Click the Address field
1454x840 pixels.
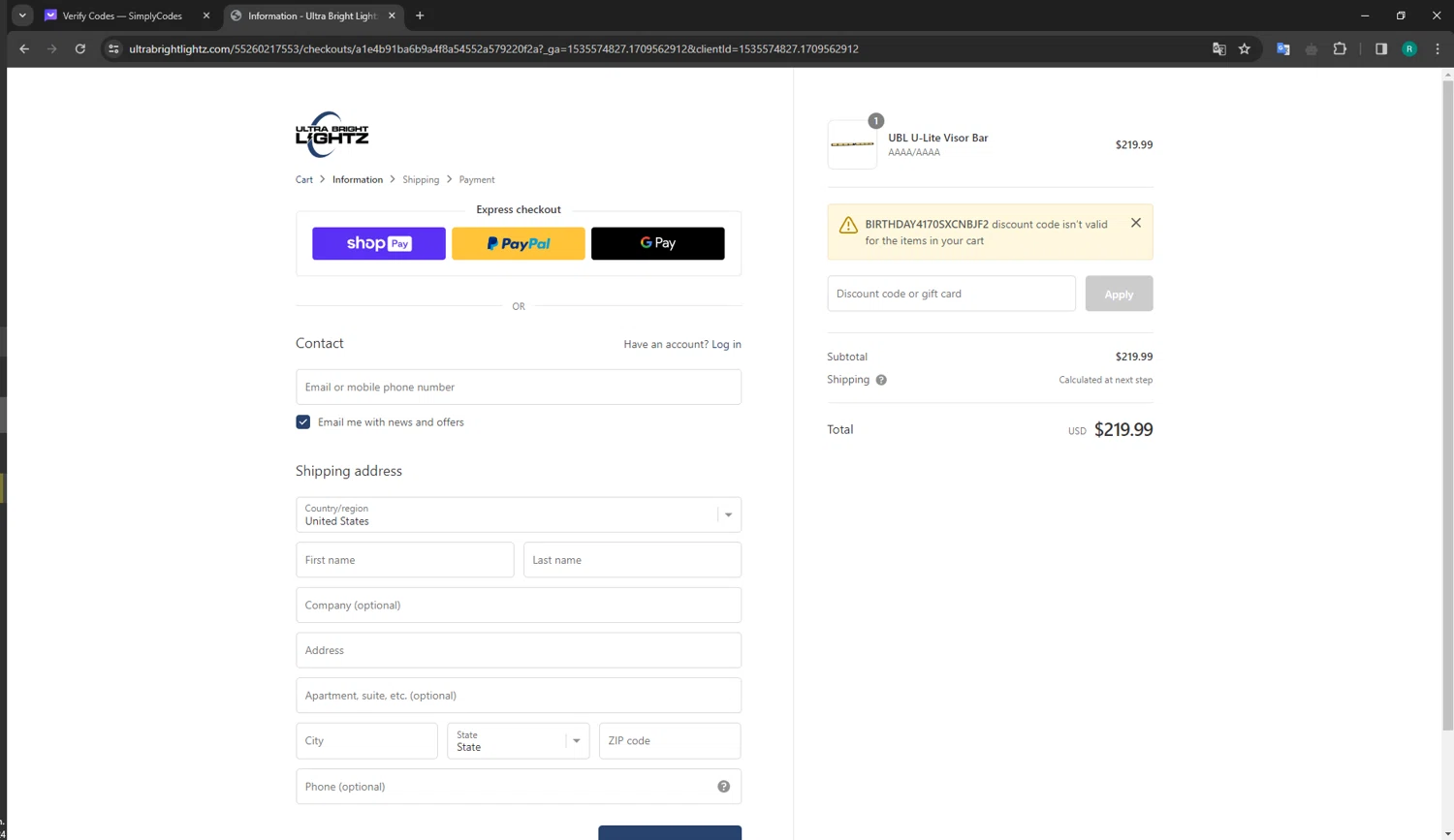pos(519,650)
